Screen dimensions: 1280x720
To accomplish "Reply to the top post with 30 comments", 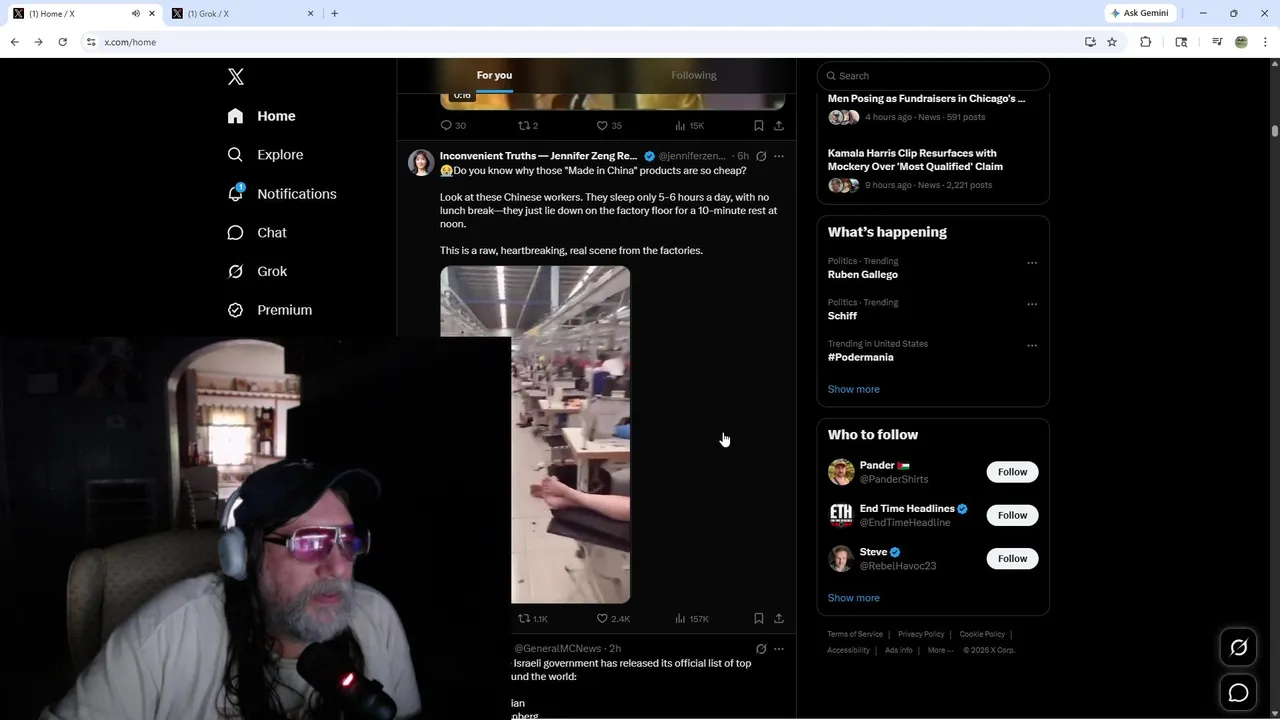I will (453, 125).
